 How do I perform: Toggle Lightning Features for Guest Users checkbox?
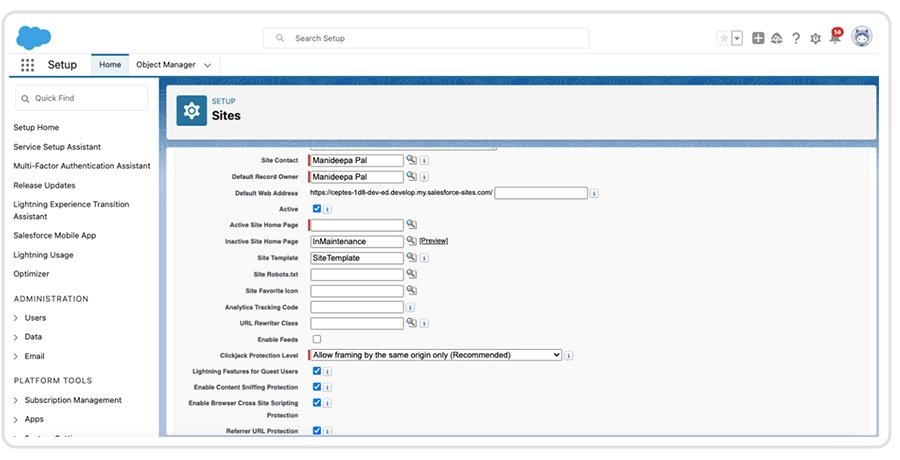(x=317, y=371)
